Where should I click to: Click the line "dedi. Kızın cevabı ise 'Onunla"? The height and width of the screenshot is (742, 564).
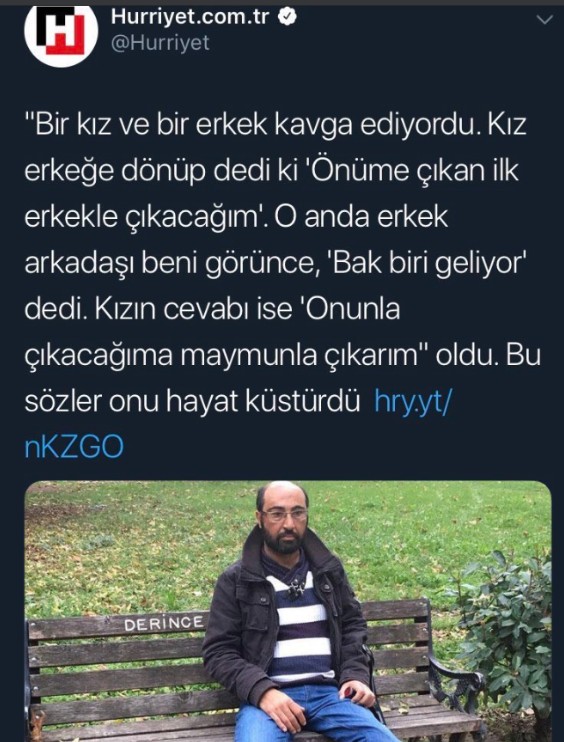pos(212,309)
